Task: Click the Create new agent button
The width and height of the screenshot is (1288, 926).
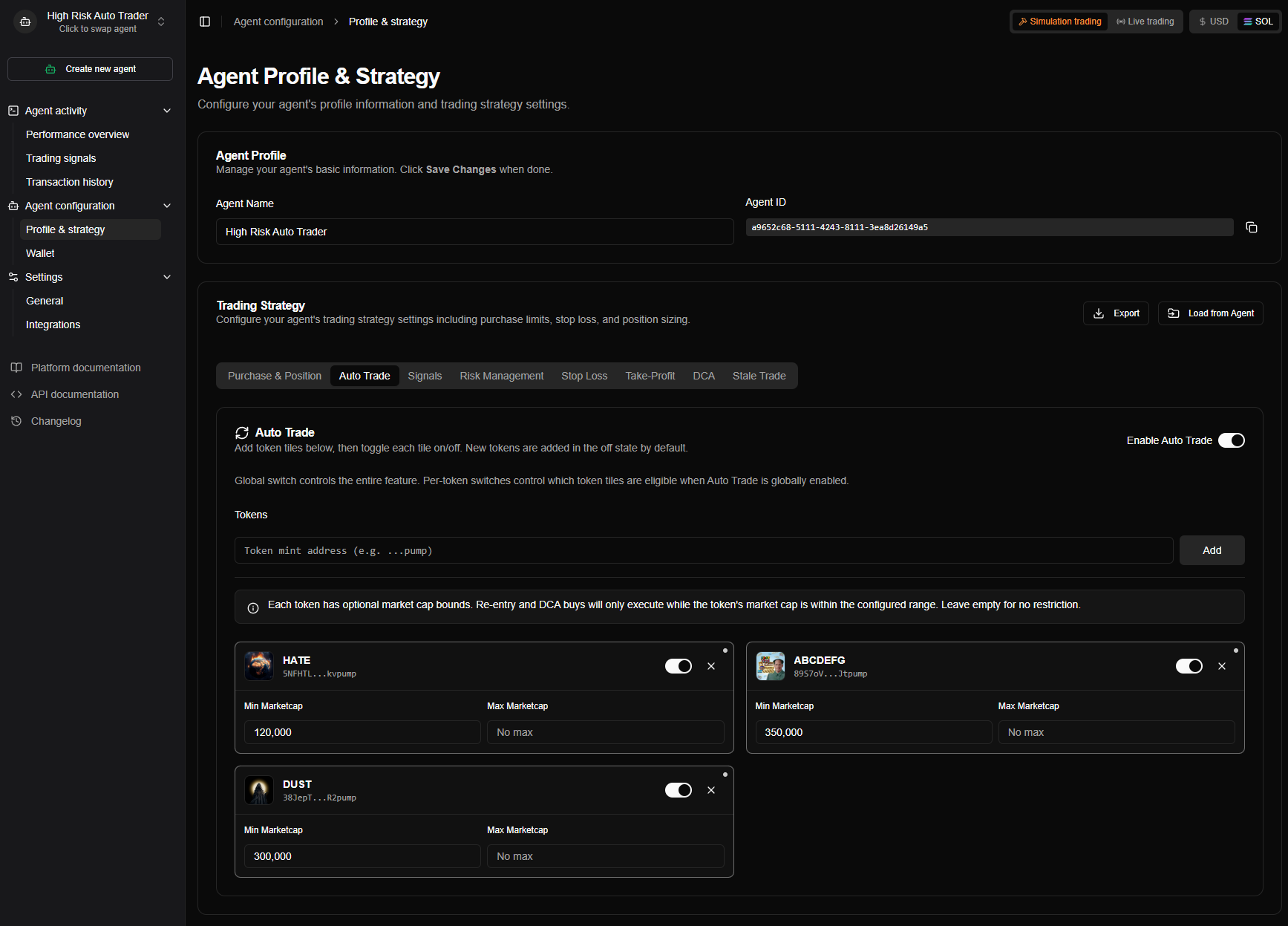Action: [89, 68]
